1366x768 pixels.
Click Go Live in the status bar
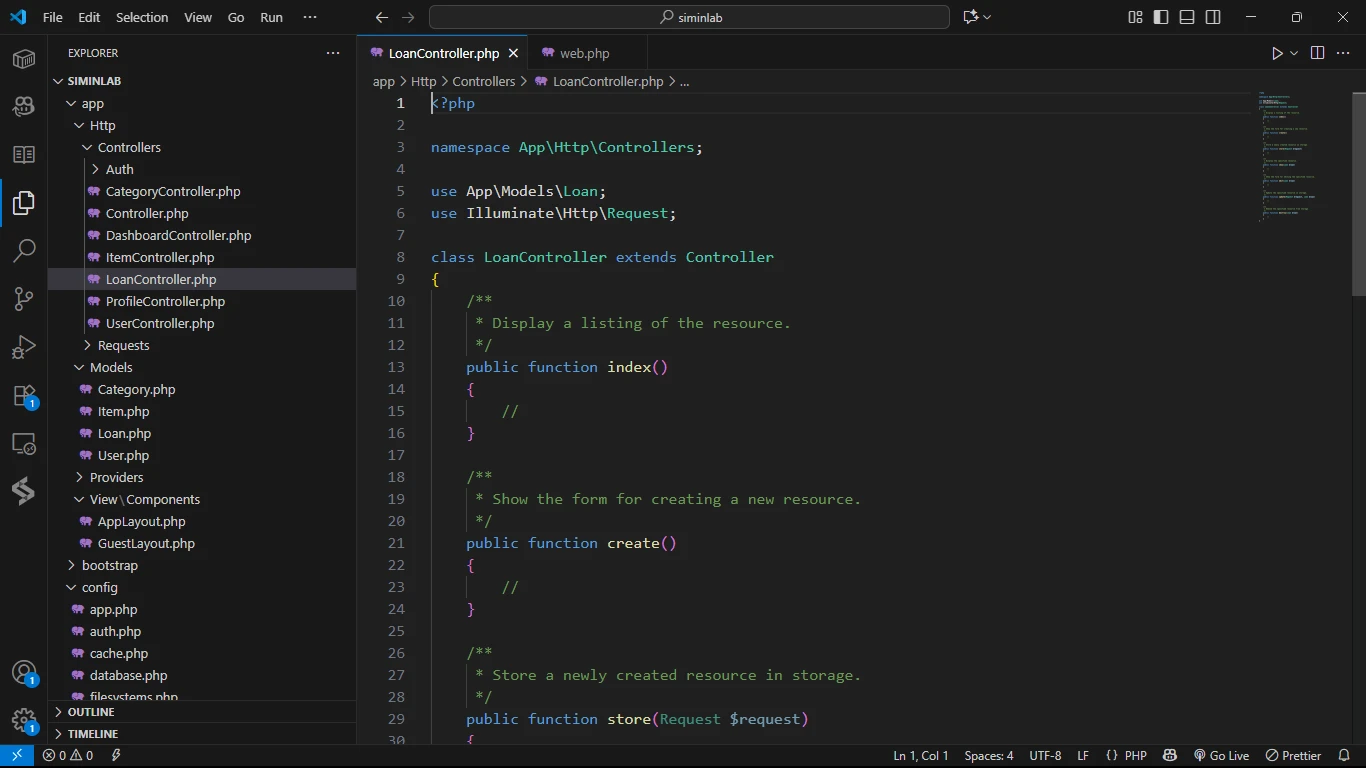tap(1221, 756)
